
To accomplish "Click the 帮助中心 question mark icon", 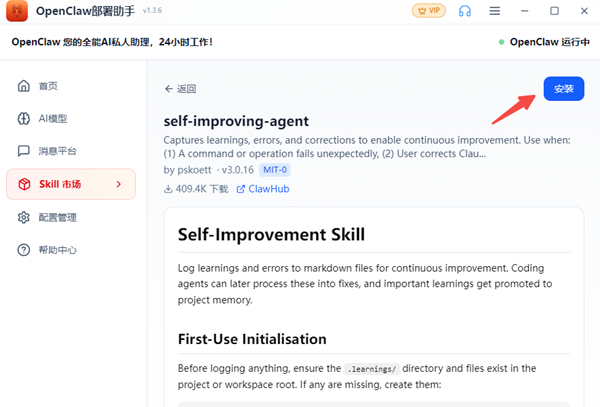I will click(24, 250).
